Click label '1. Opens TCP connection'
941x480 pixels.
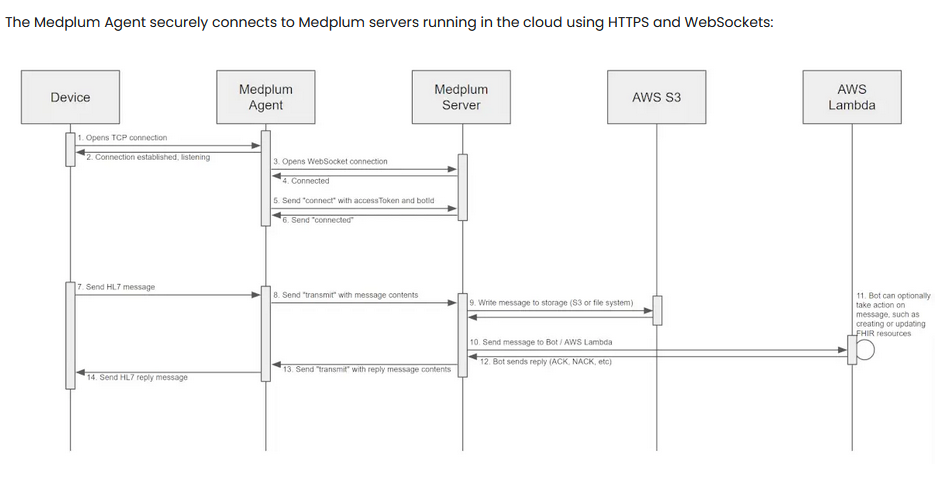point(122,137)
